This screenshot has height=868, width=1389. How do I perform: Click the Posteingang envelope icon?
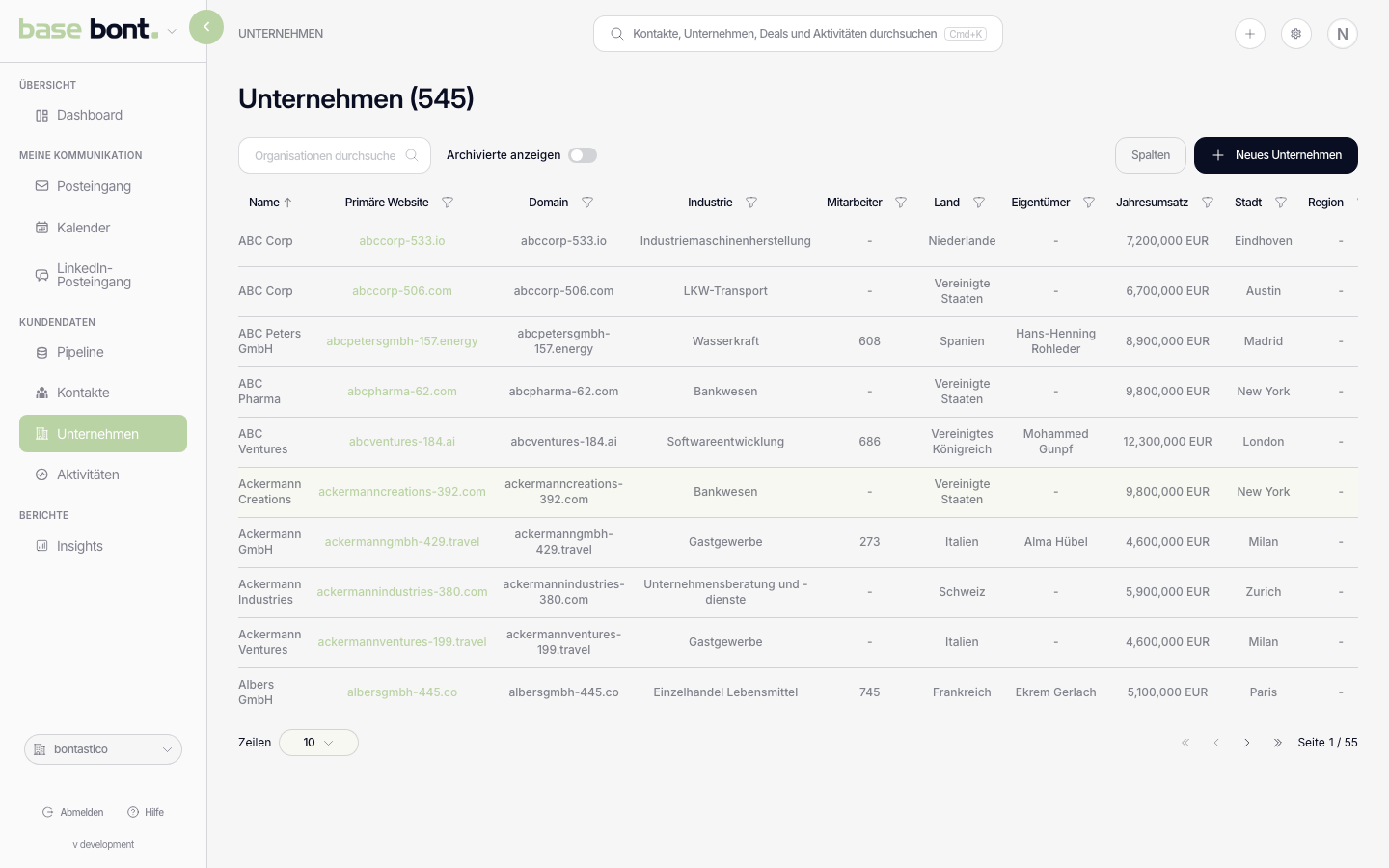[41, 186]
